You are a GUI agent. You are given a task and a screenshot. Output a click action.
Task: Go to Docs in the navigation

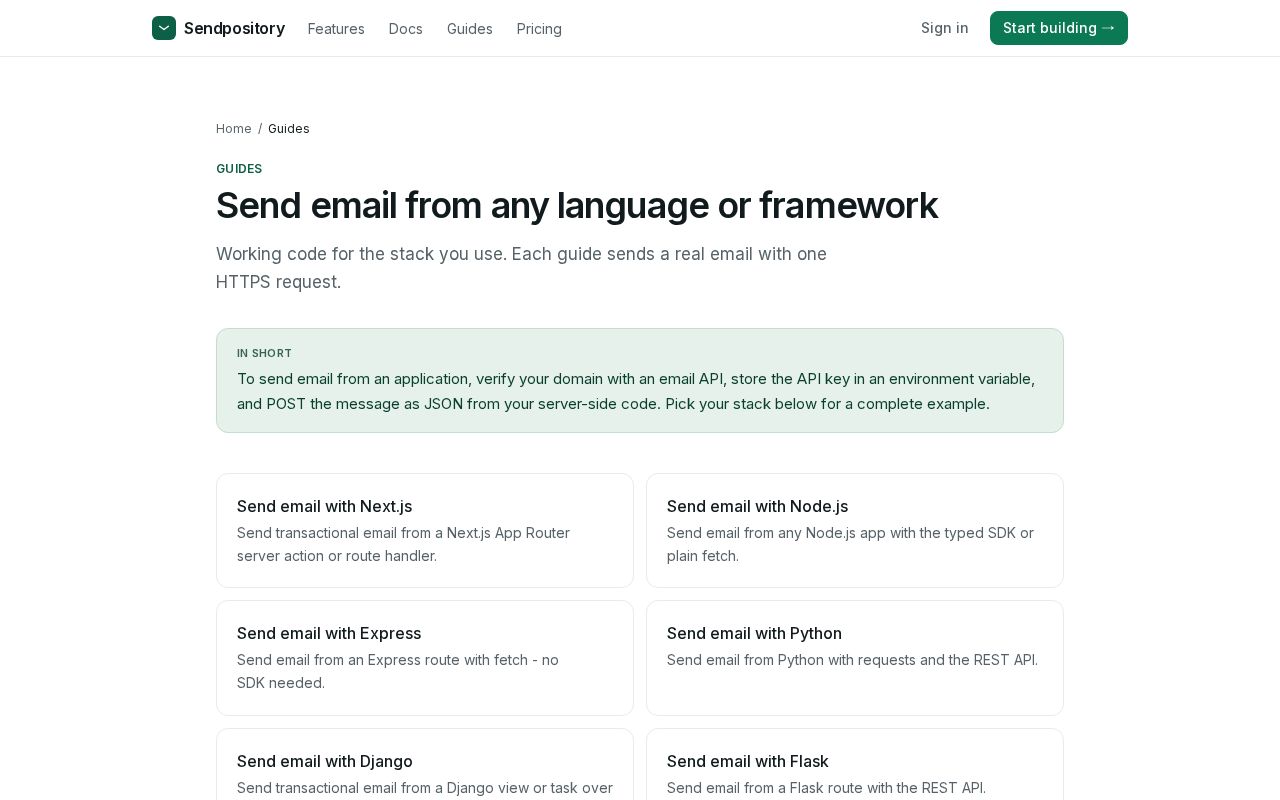tap(406, 29)
